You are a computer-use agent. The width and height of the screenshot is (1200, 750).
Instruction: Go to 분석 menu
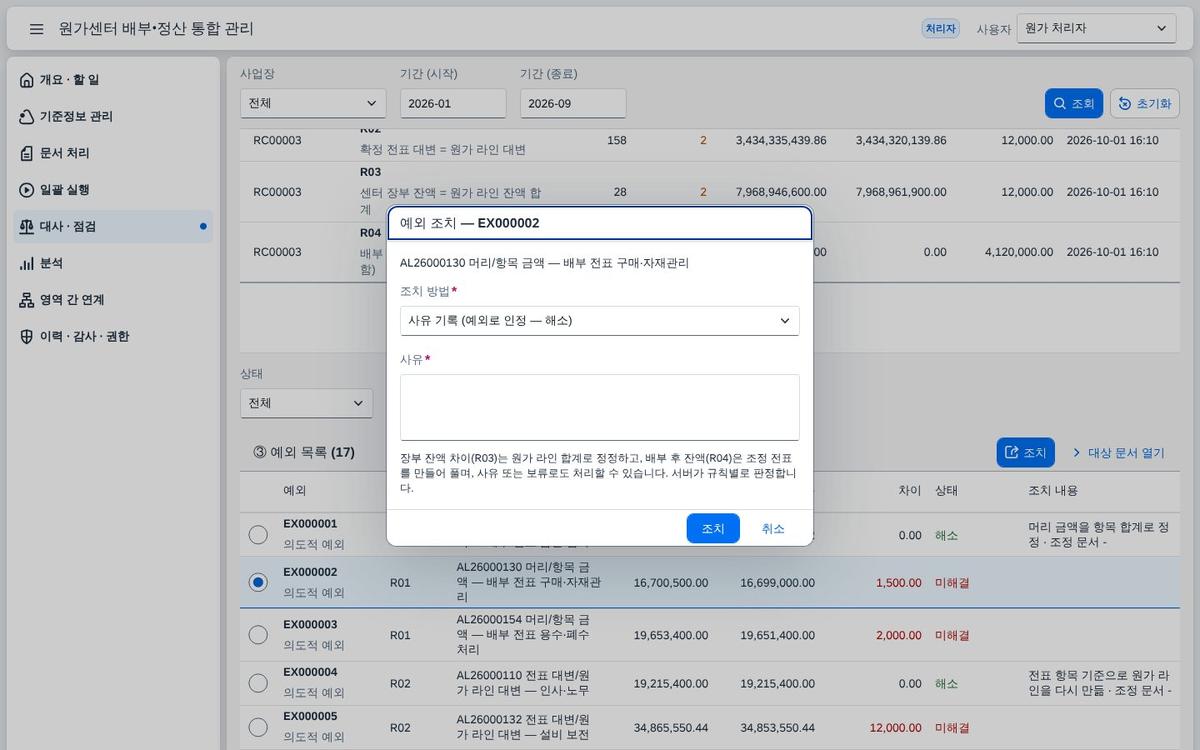click(112, 263)
